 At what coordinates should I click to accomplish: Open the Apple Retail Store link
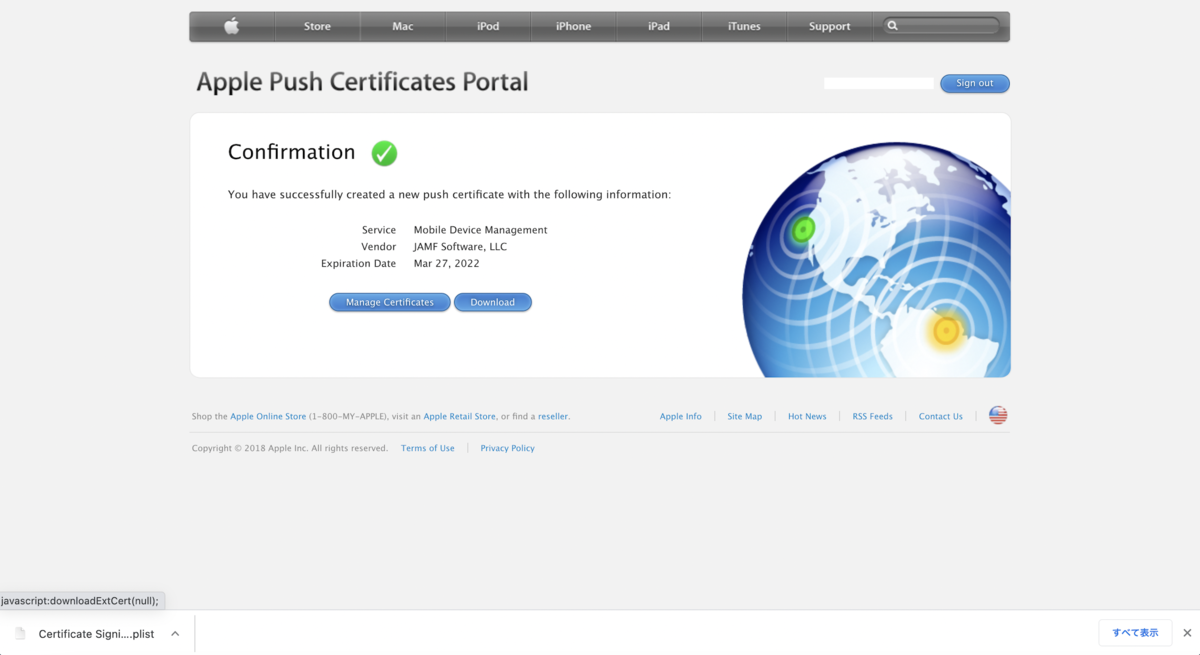(x=459, y=416)
